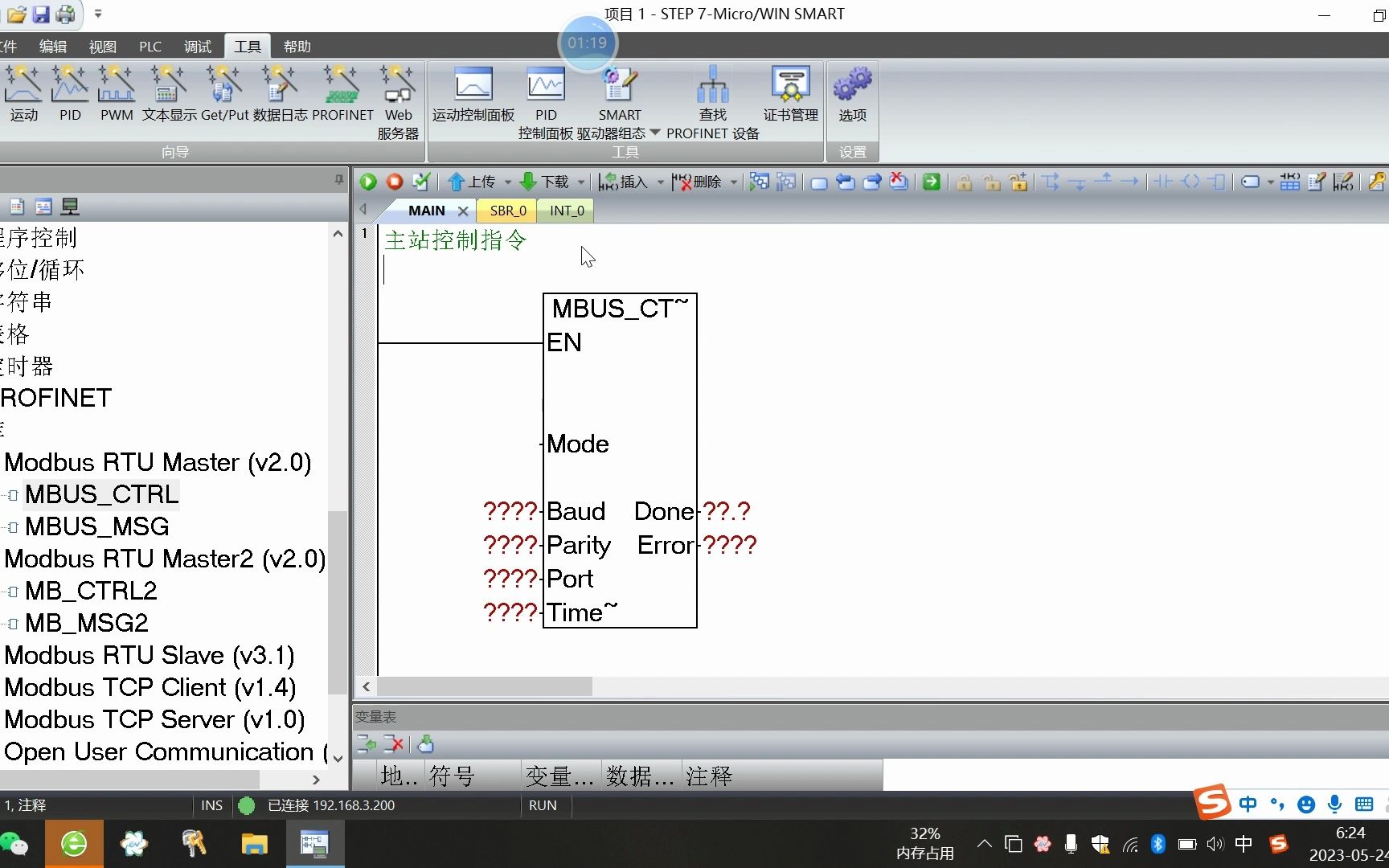Open the 编辑 edit menu tab
This screenshot has height=868, width=1389.
53,47
